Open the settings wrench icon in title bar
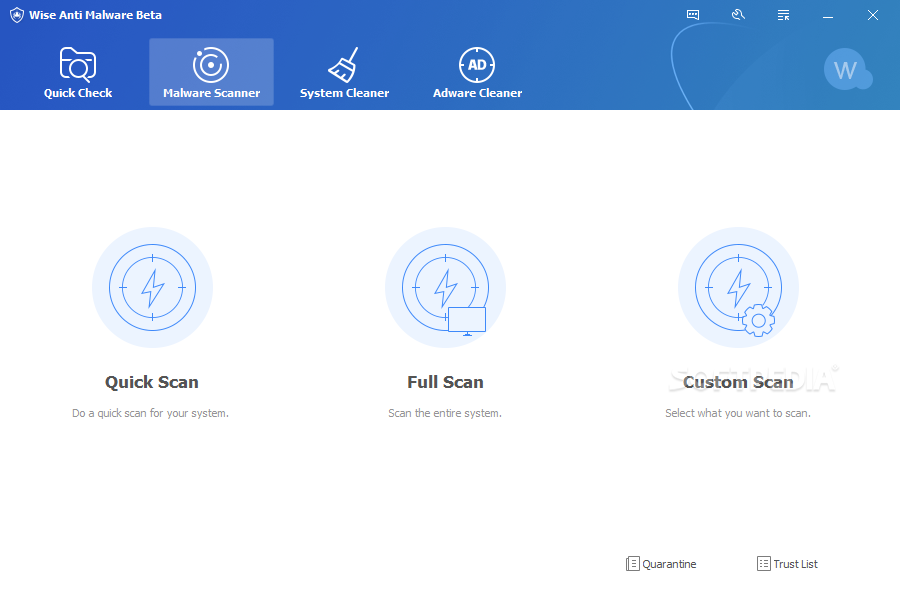 (738, 15)
